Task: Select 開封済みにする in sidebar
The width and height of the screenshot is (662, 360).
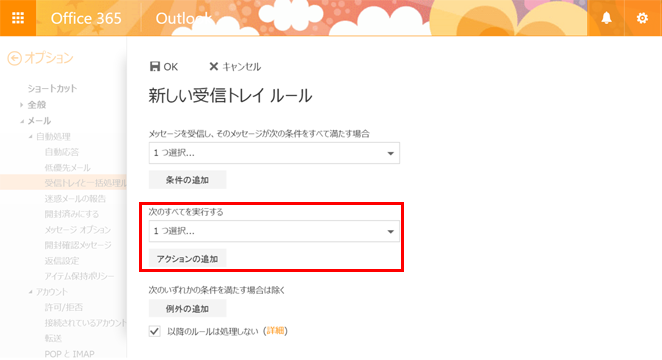Action: [x=72, y=214]
